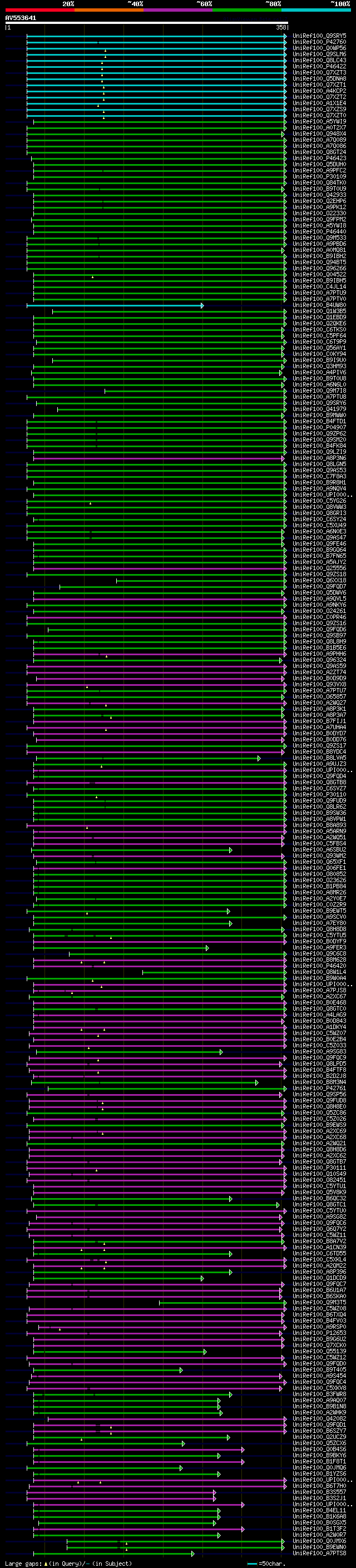Image resolution: width=356 pixels, height=1568 pixels.
Task: Click the green ~80% legend color bar
Action: [x=247, y=10]
